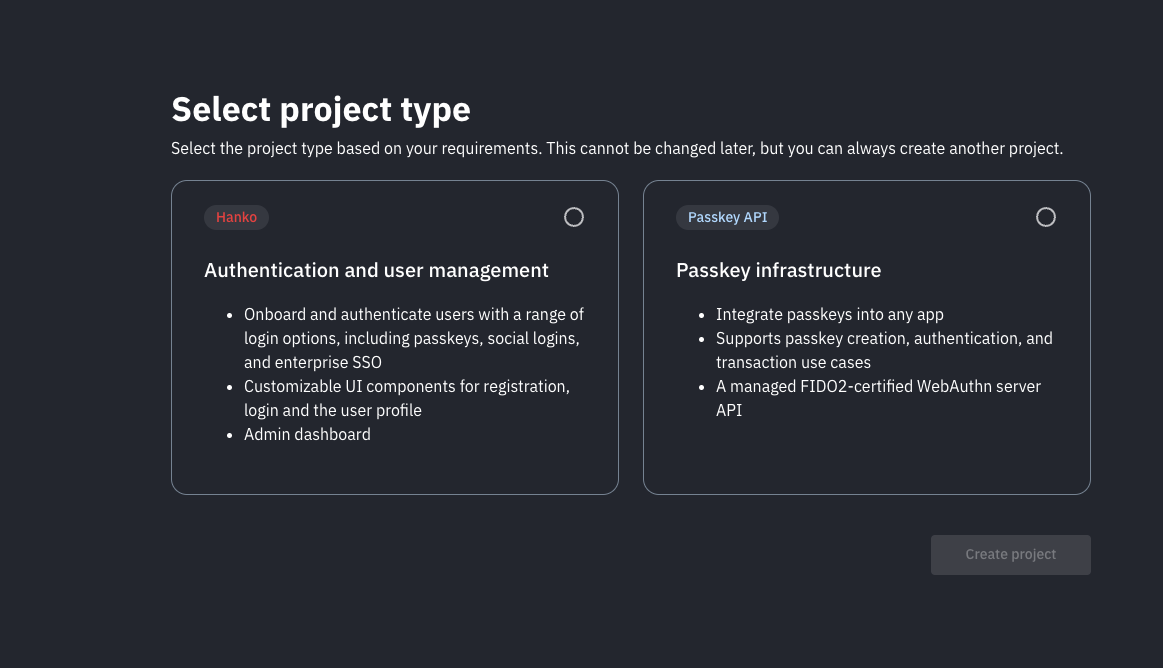
Task: Click the 'Supports passkey creation' bullet text
Action: pyautogui.click(x=884, y=350)
